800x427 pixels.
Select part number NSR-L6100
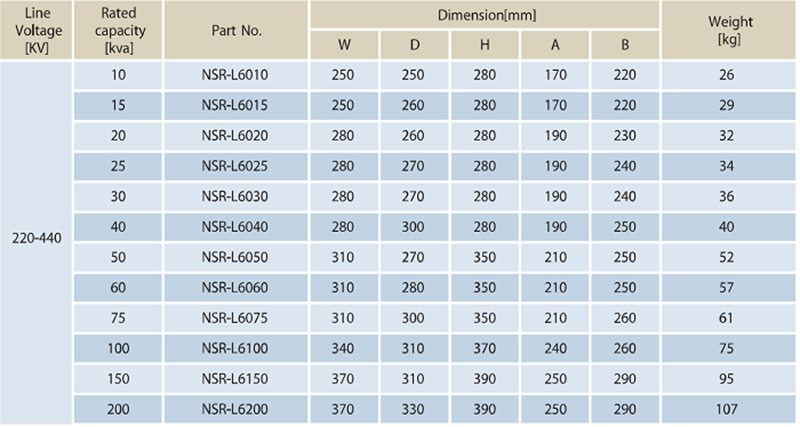pyautogui.click(x=235, y=348)
